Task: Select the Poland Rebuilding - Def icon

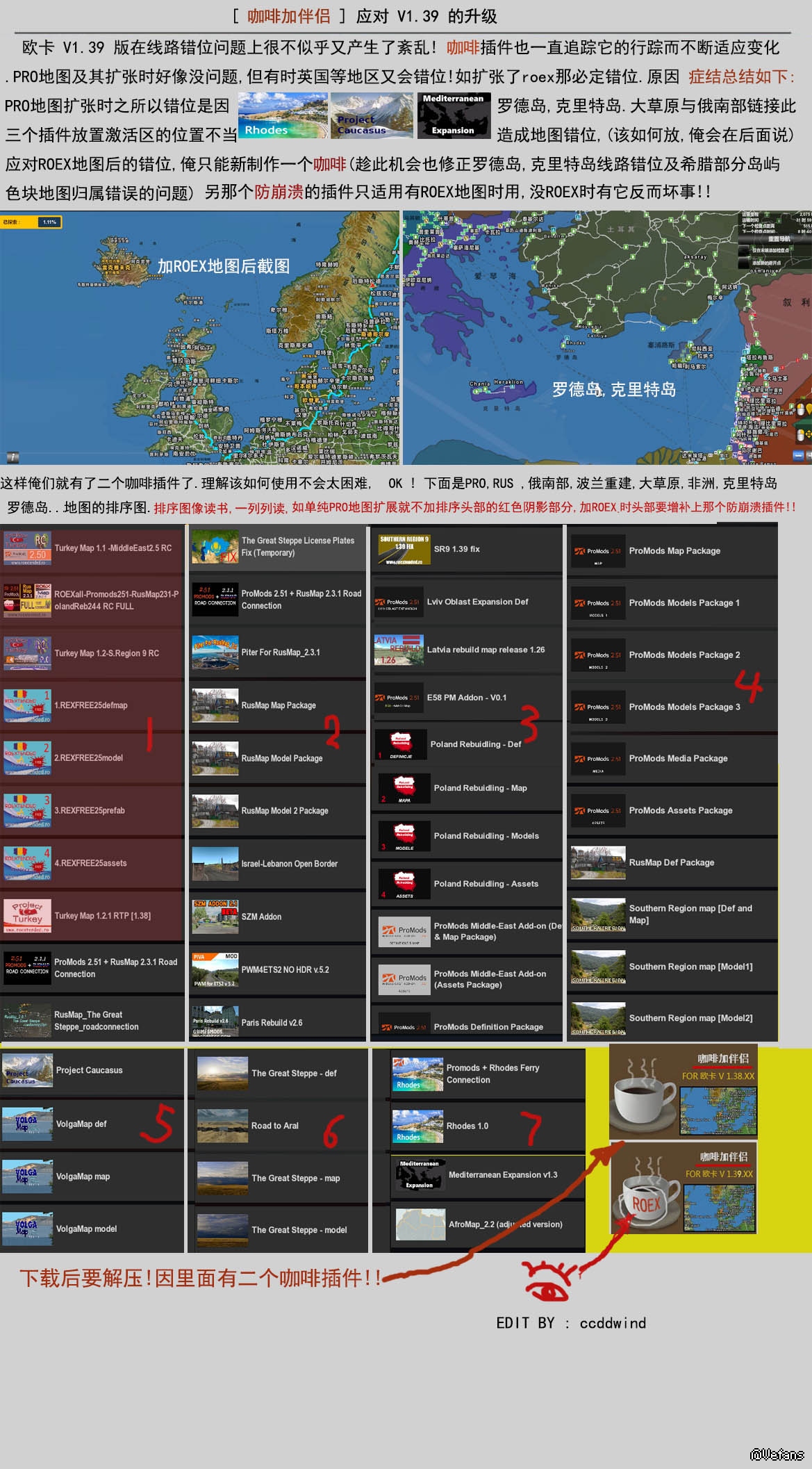Action: pyautogui.click(x=401, y=744)
